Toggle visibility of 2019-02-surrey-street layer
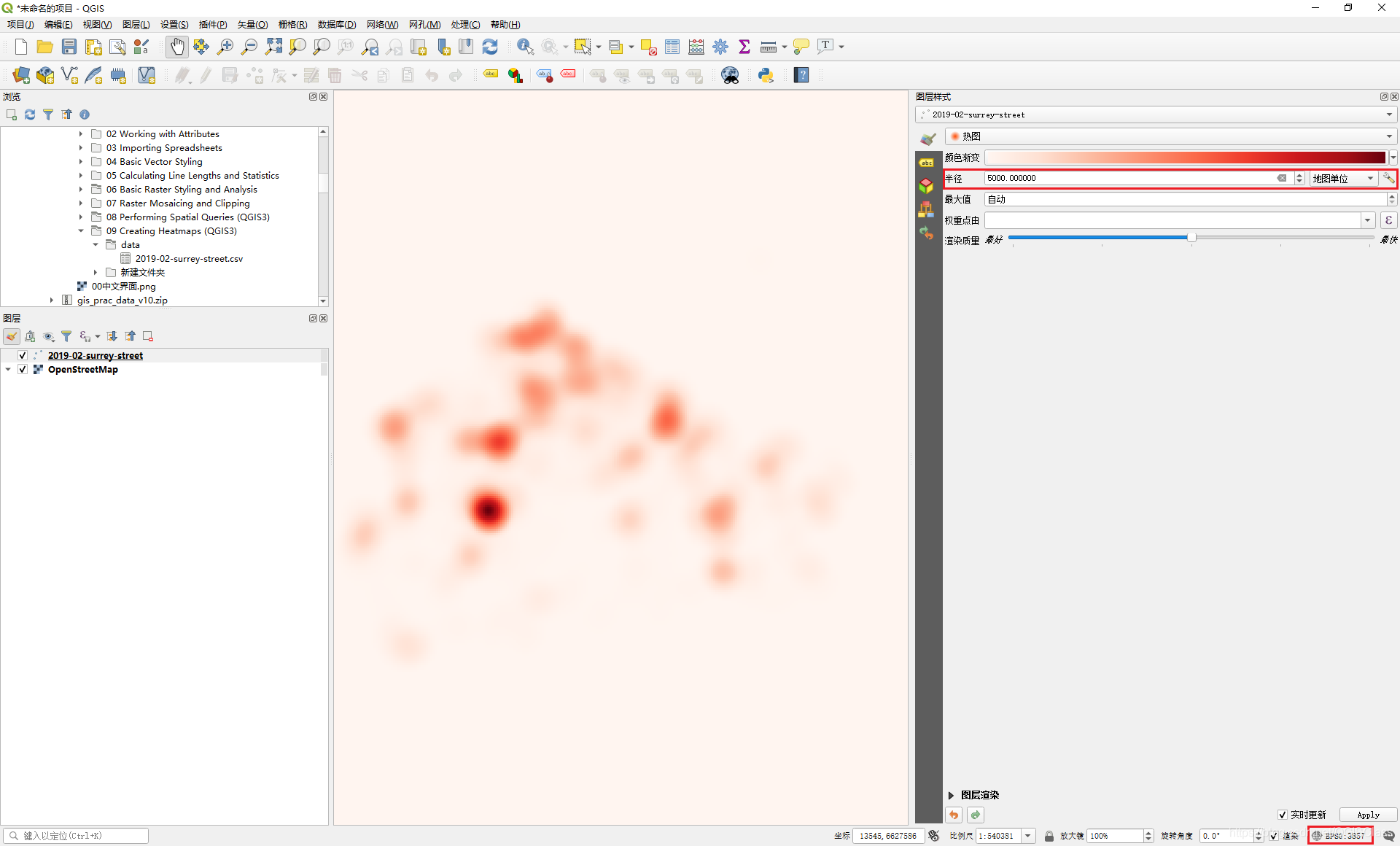Screen dimensions: 1400x846 pos(23,355)
